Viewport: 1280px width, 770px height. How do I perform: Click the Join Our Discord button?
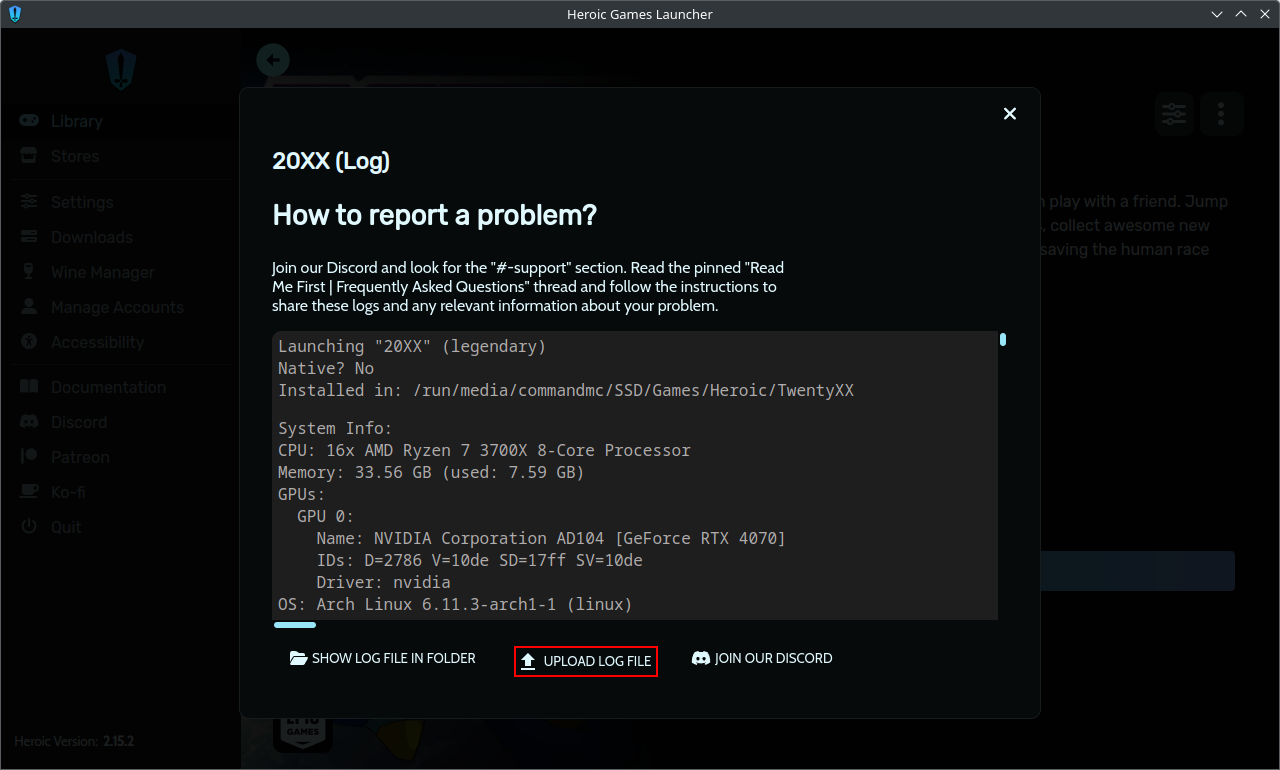(x=762, y=658)
